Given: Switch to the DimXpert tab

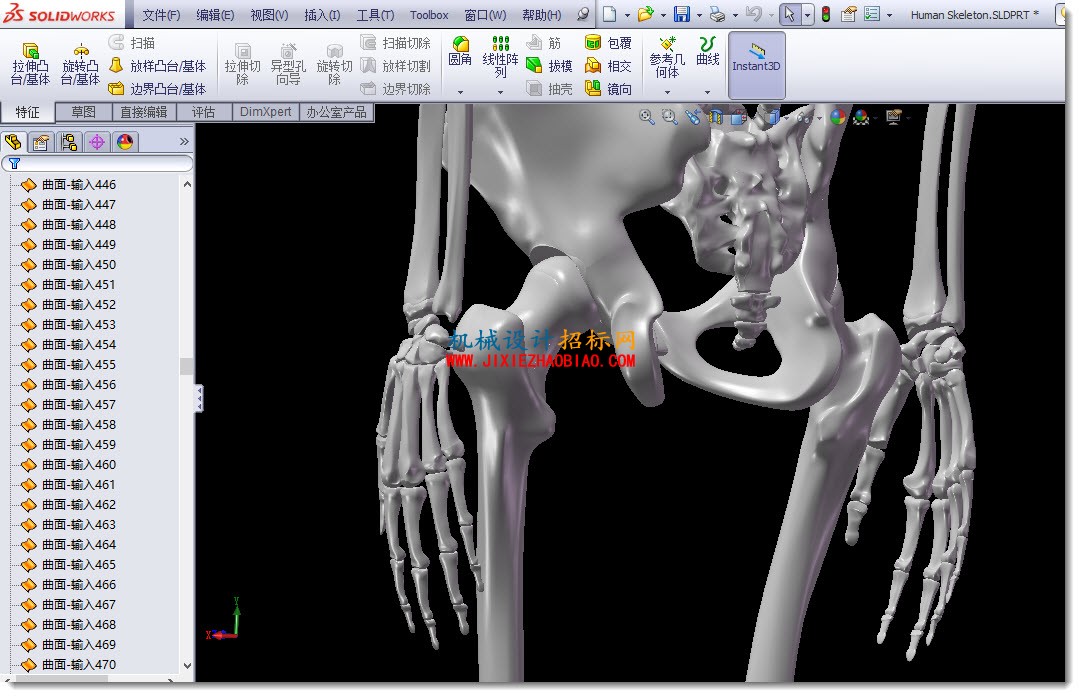Looking at the screenshot, I should point(266,112).
